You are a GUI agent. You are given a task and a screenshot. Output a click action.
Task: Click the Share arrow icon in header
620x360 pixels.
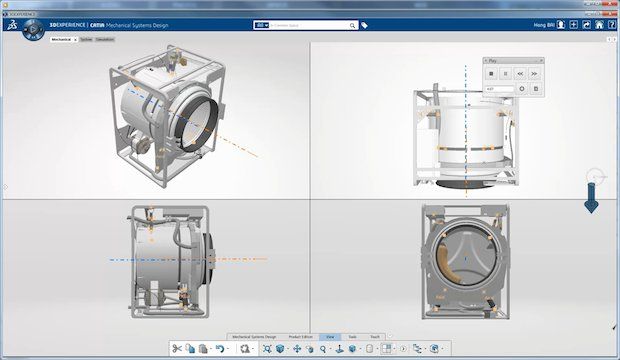pyautogui.click(x=587, y=25)
